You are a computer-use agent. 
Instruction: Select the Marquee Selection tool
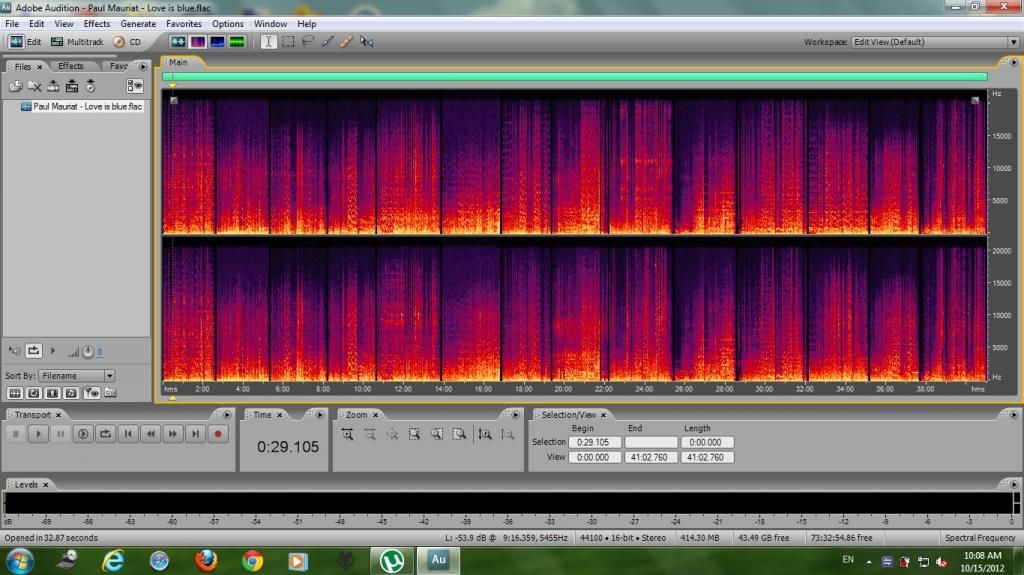pyautogui.click(x=288, y=42)
